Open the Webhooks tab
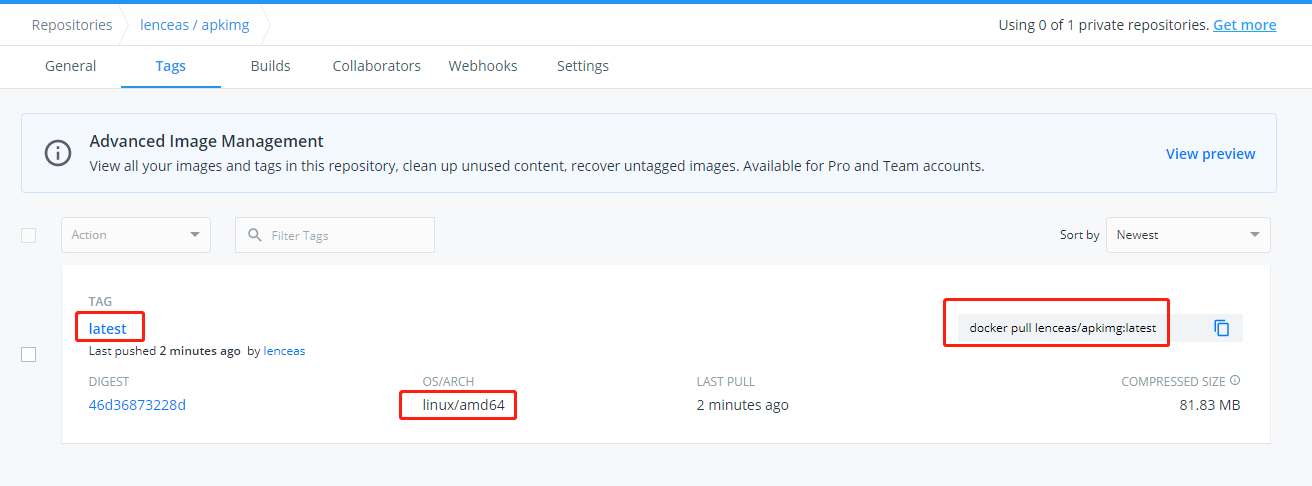Viewport: 1312px width, 486px height. (x=483, y=66)
